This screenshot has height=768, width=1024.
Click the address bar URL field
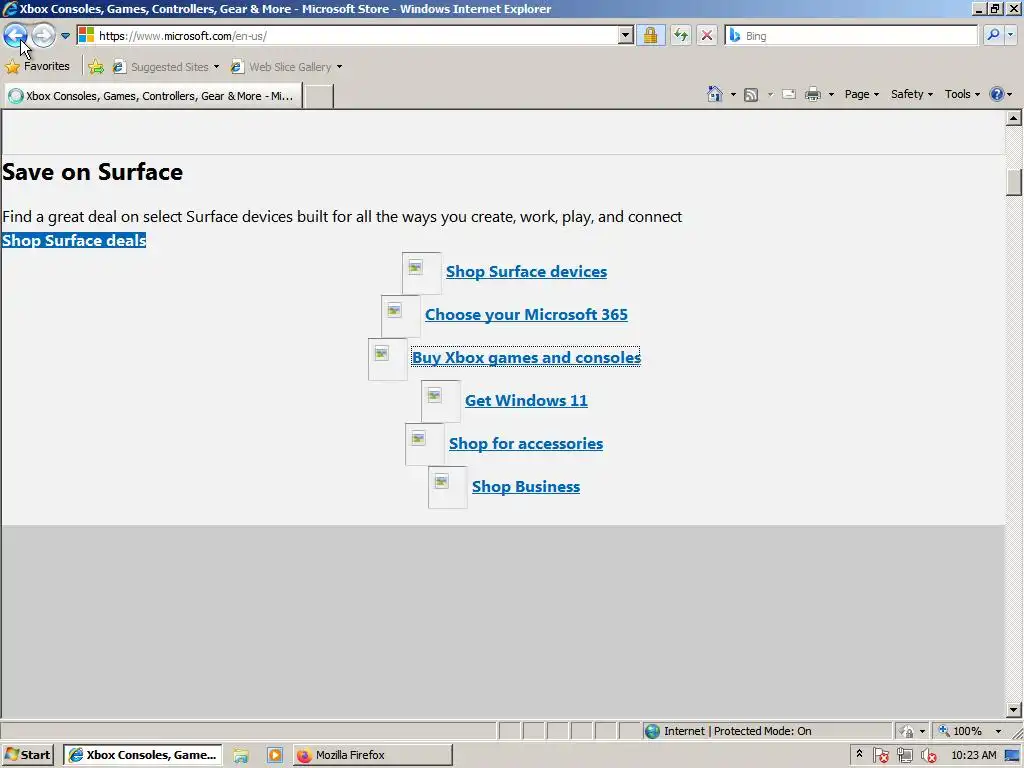click(346, 36)
